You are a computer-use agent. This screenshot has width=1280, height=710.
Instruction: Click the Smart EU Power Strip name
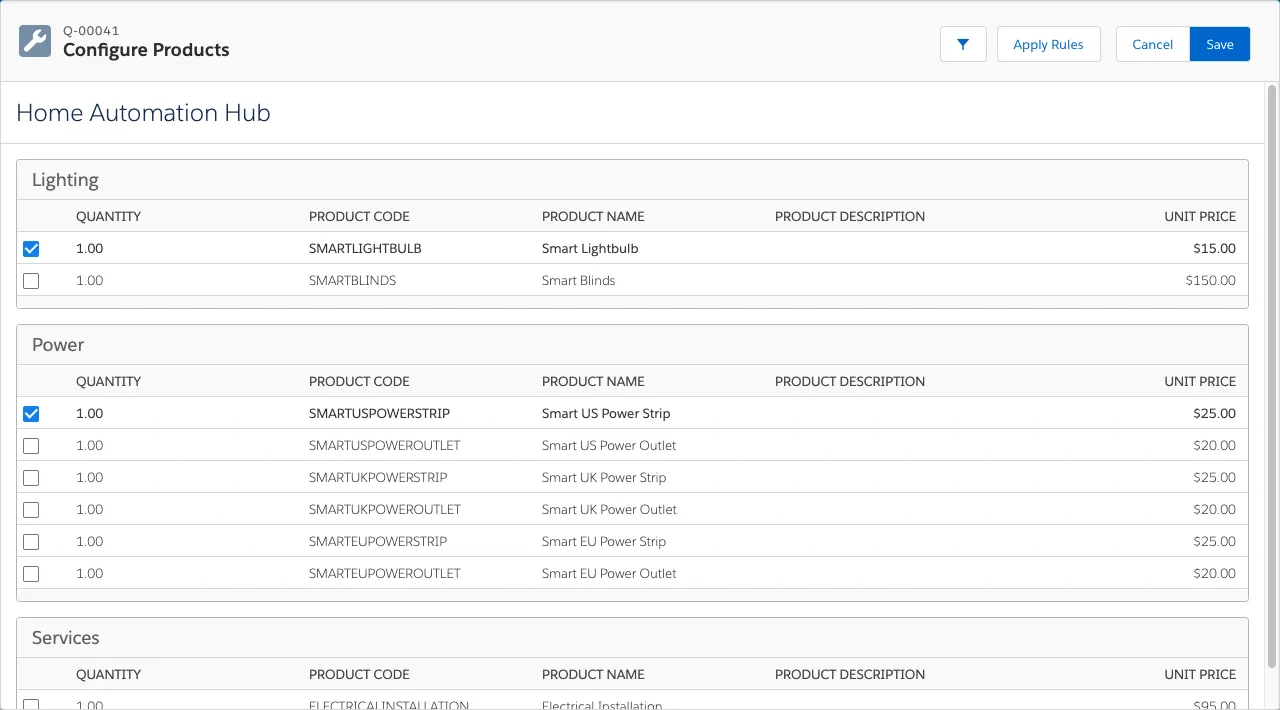pyautogui.click(x=604, y=541)
